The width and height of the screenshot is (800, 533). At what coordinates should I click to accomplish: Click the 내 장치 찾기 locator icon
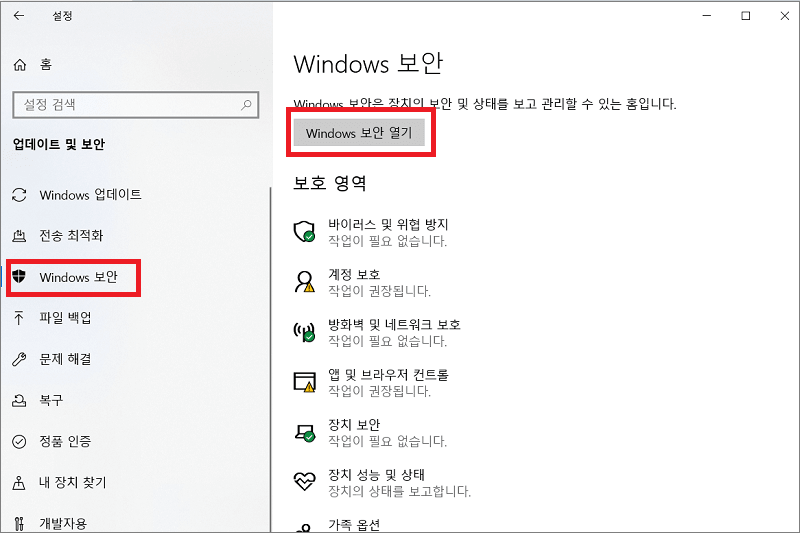19,483
